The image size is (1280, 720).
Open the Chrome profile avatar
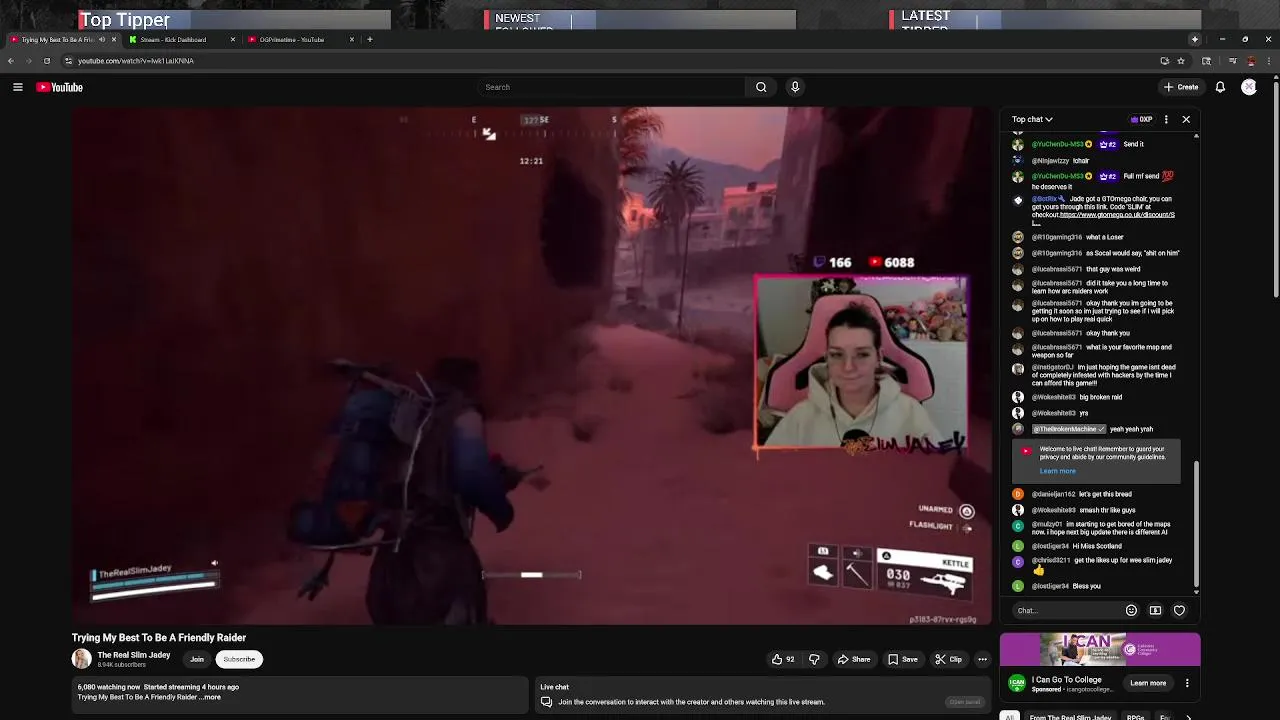(1251, 61)
